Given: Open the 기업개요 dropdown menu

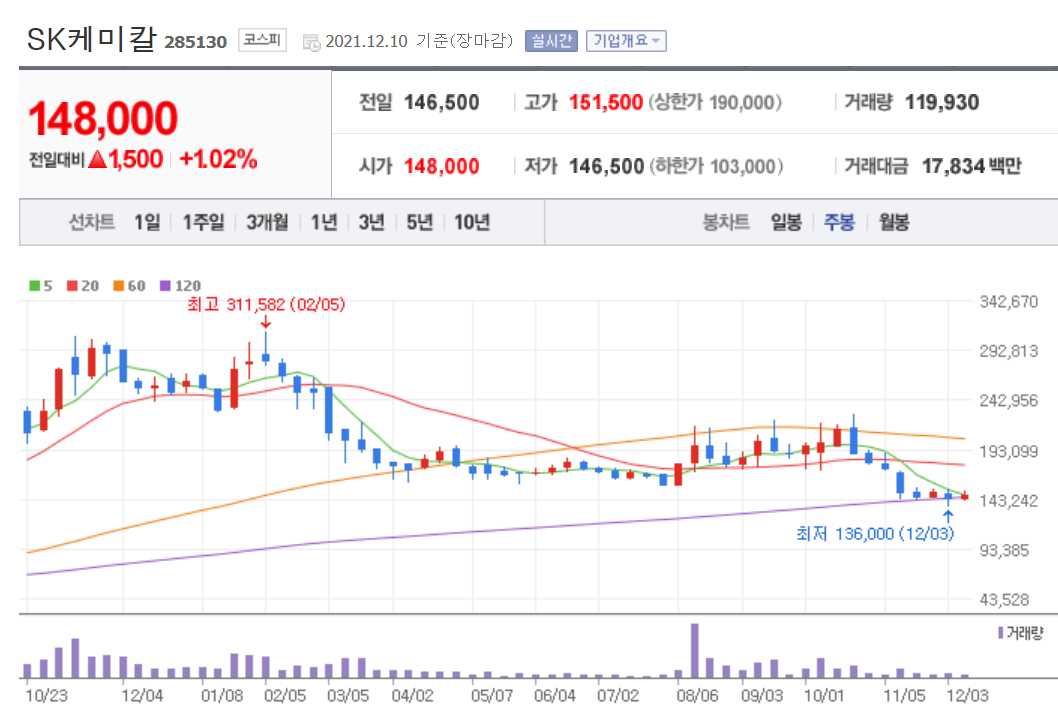Looking at the screenshot, I should click(x=628, y=41).
